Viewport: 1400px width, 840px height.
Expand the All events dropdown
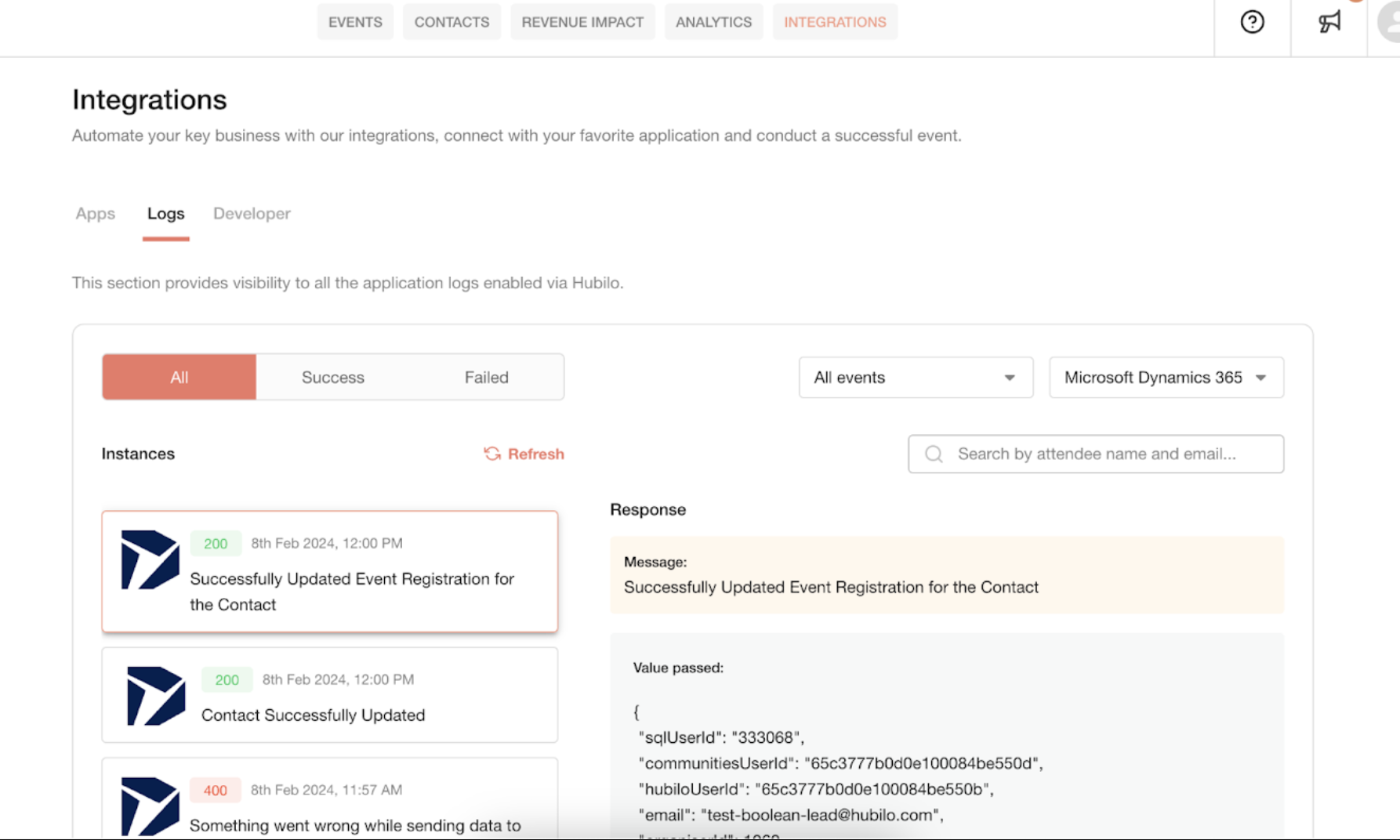(x=916, y=378)
